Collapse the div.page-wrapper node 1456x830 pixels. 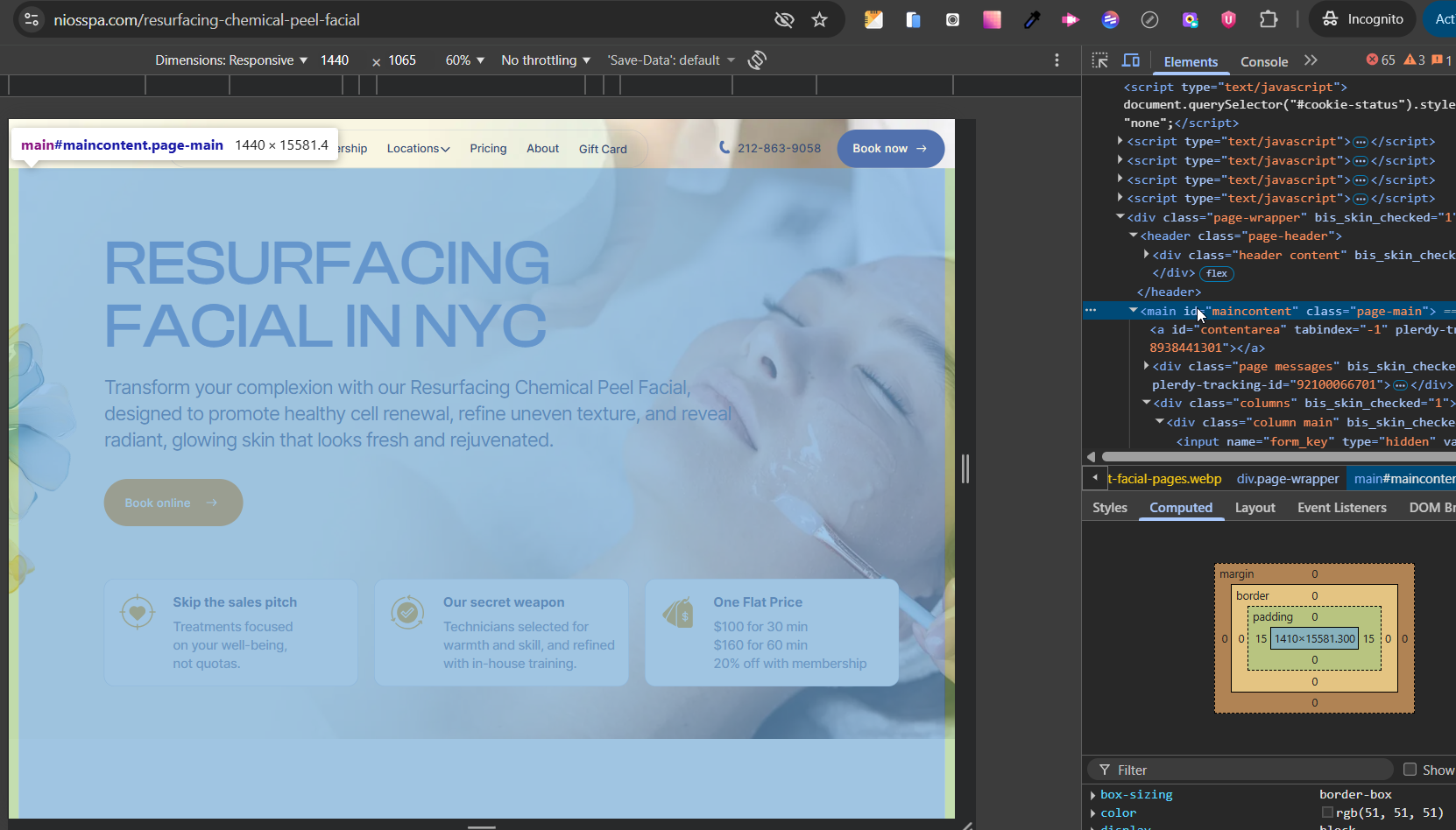click(x=1120, y=216)
